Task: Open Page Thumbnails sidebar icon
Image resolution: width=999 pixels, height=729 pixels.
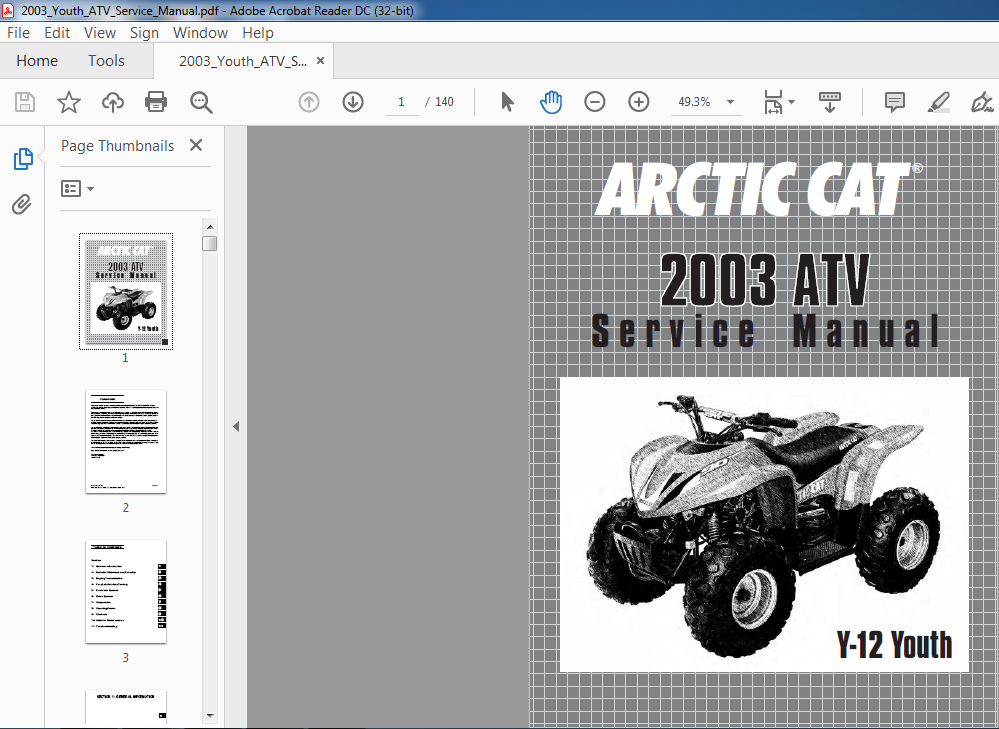Action: coord(23,159)
